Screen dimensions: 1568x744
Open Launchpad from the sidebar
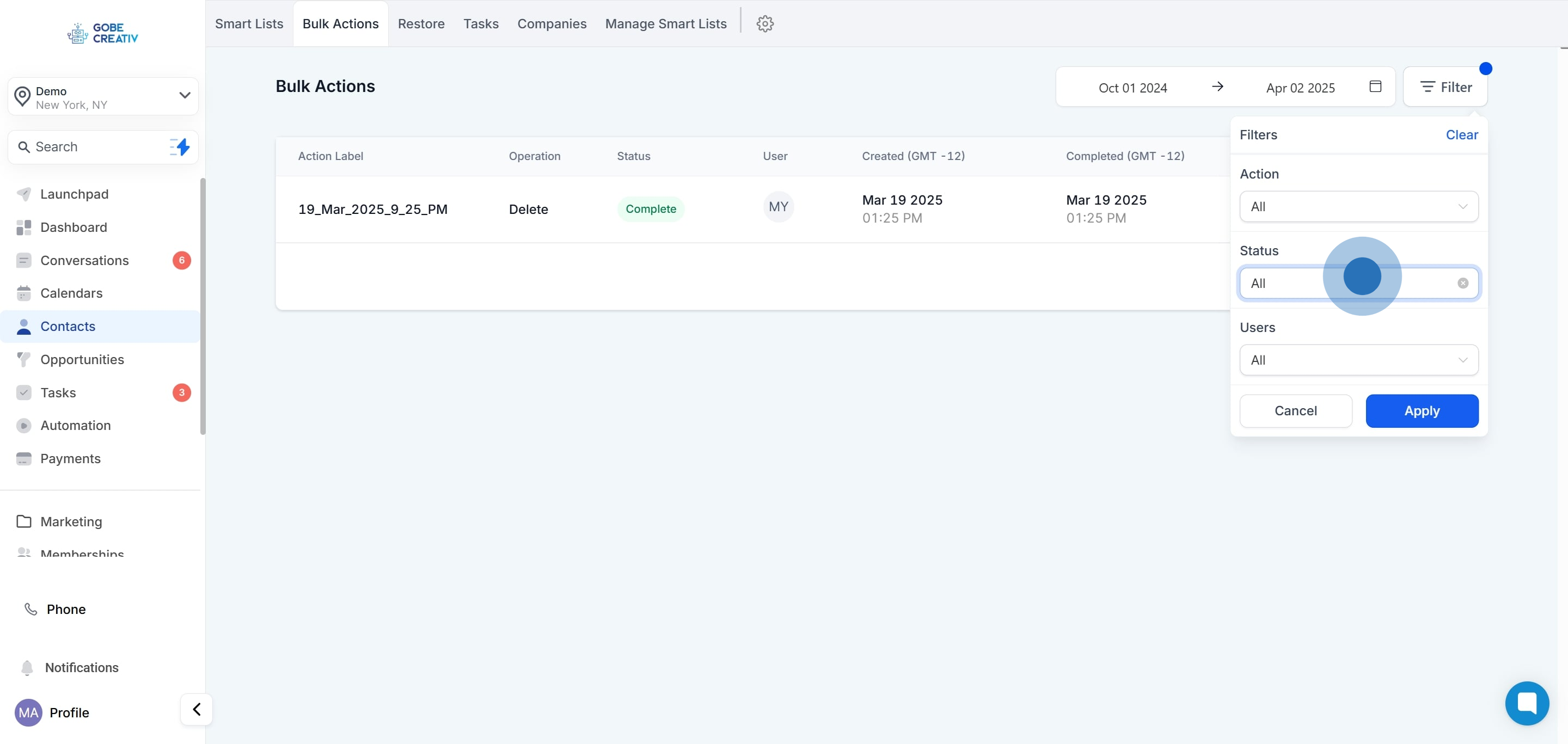click(x=74, y=194)
